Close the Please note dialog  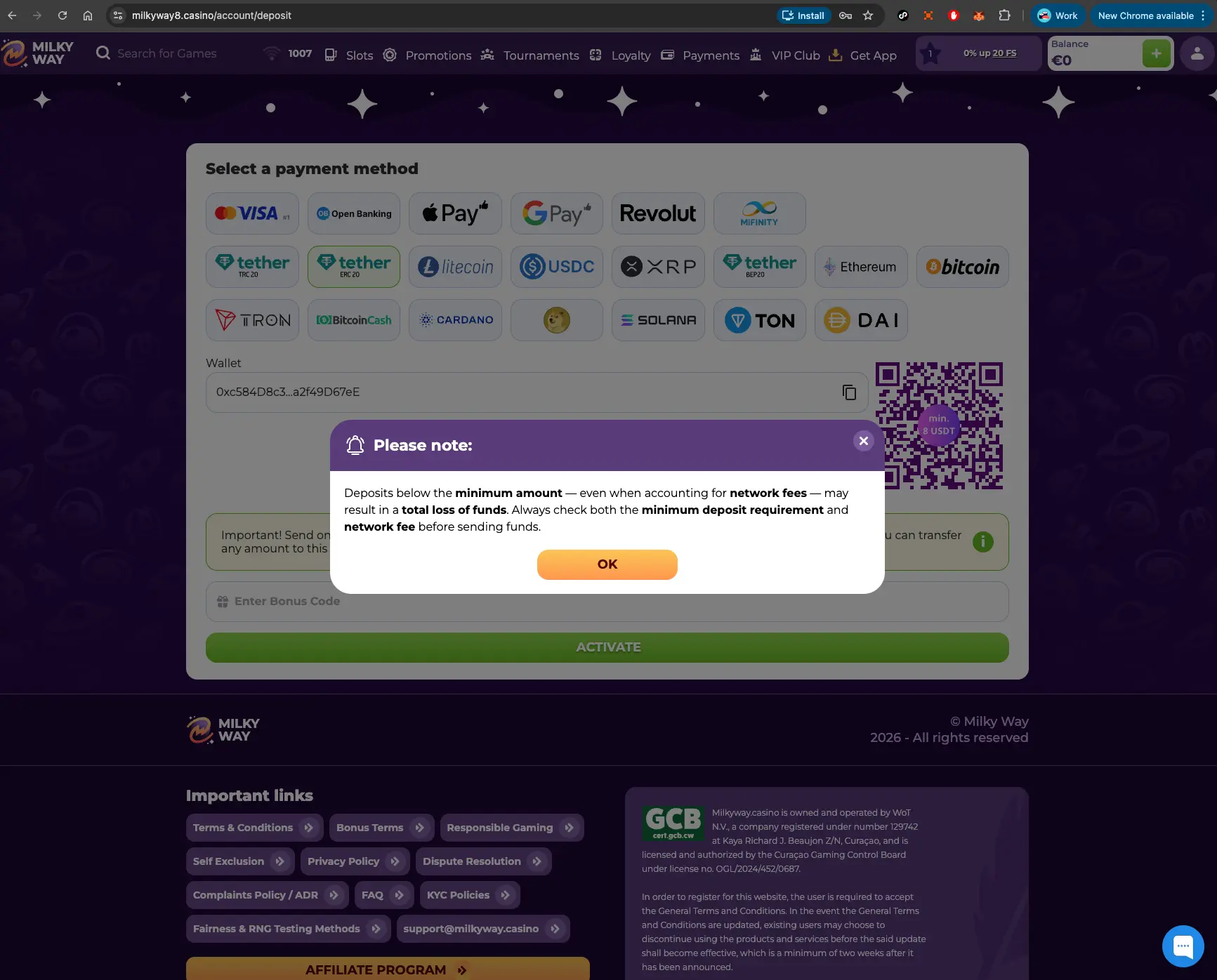point(864,441)
